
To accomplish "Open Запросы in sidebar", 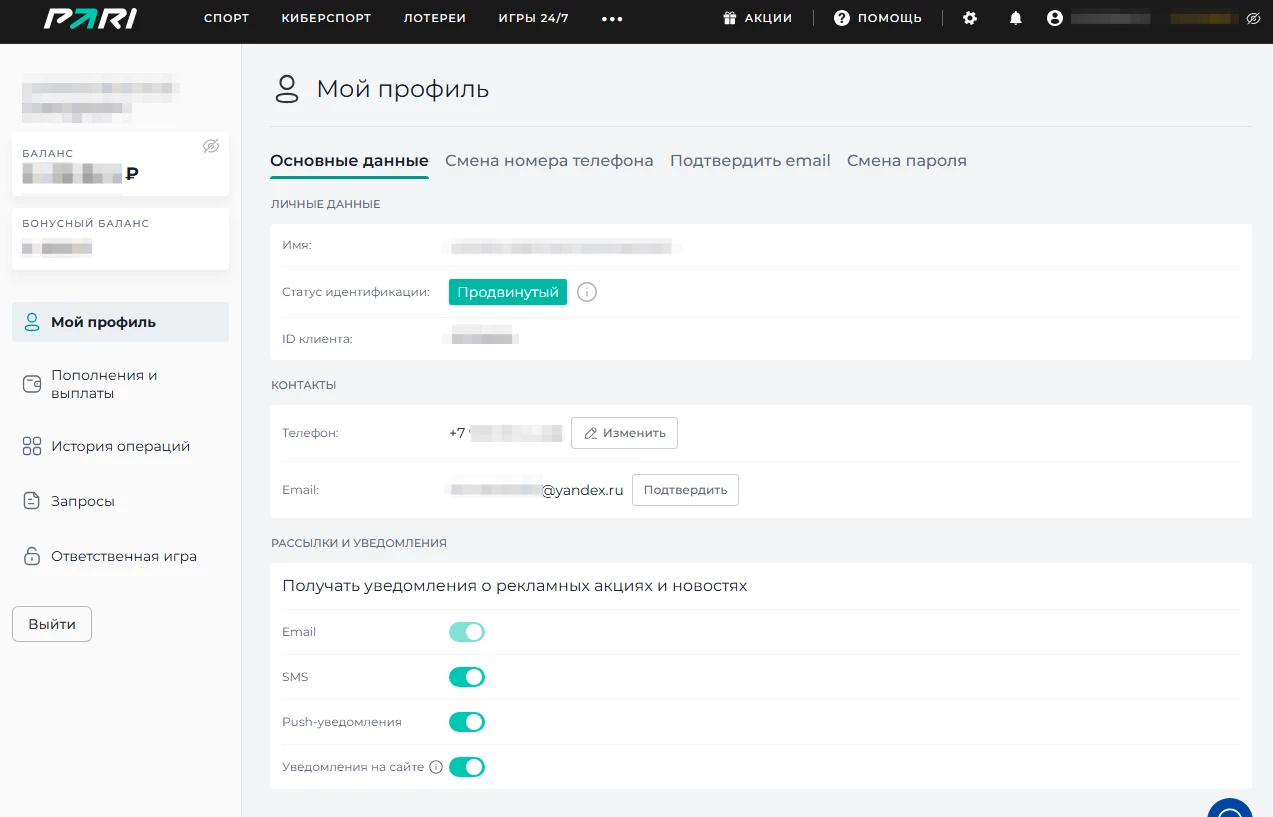I will click(120, 501).
